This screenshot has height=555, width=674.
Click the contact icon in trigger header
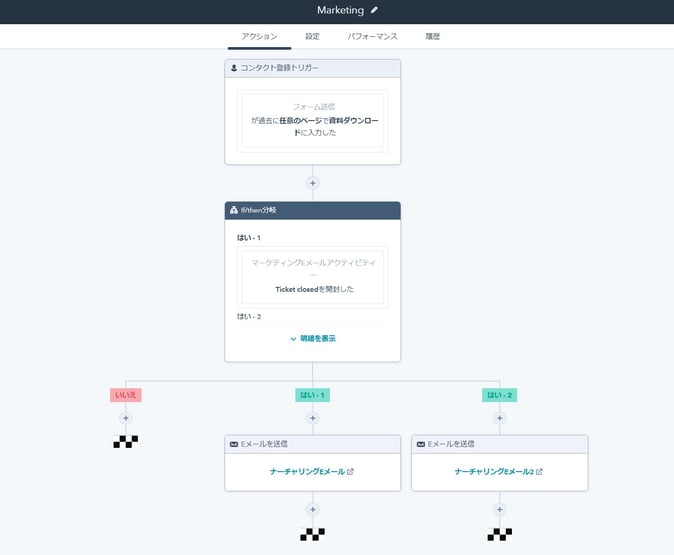[x=234, y=68]
